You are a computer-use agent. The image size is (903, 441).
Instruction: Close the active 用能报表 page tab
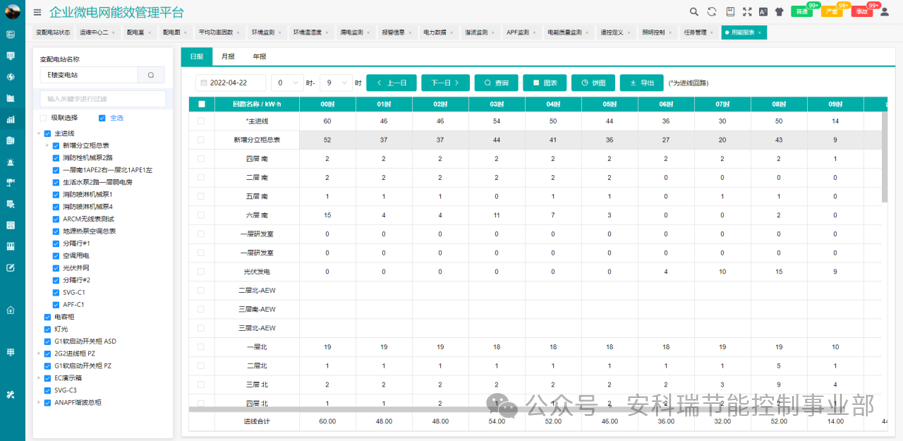(760, 33)
